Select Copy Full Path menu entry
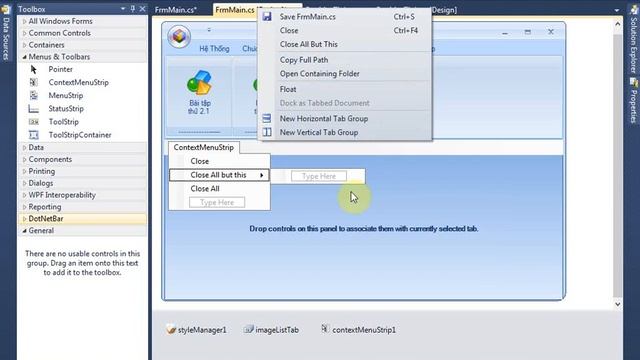The height and width of the screenshot is (360, 640). pos(344,60)
